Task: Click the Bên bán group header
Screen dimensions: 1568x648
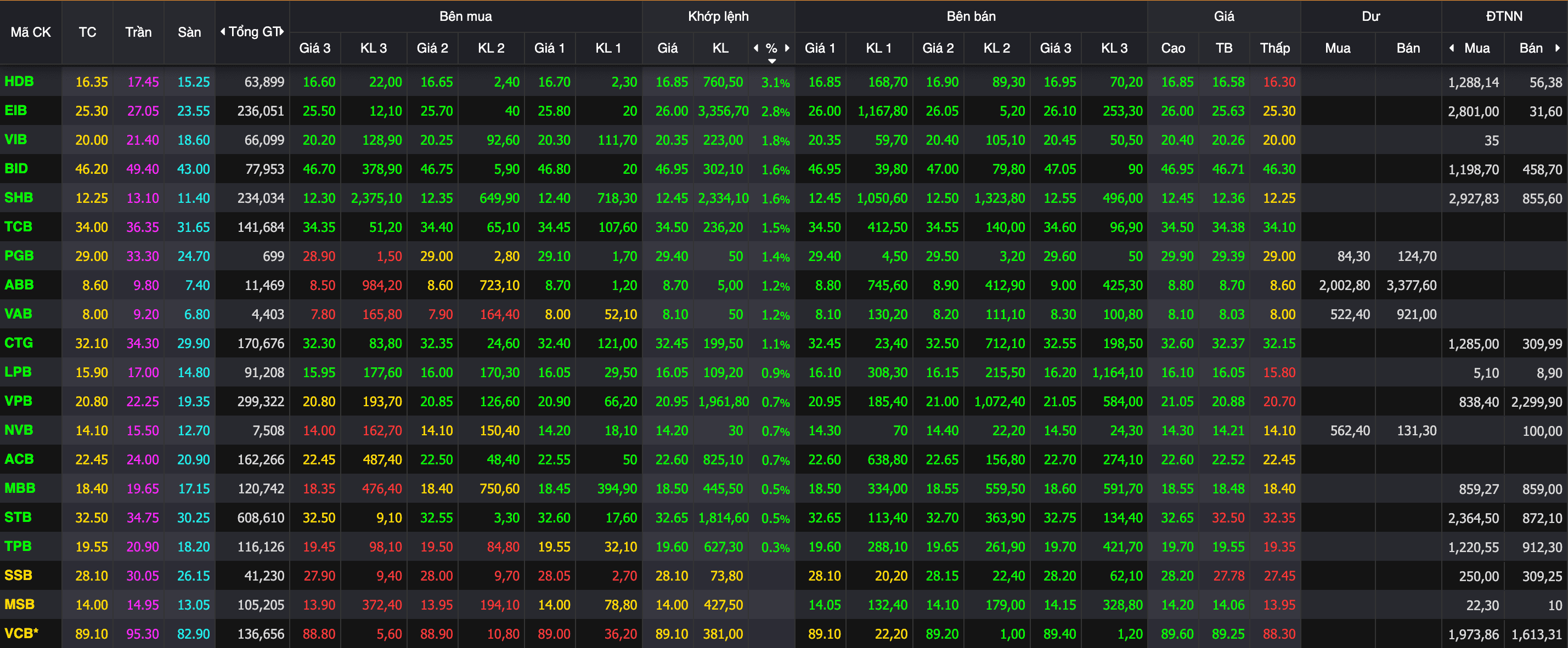Action: (971, 16)
